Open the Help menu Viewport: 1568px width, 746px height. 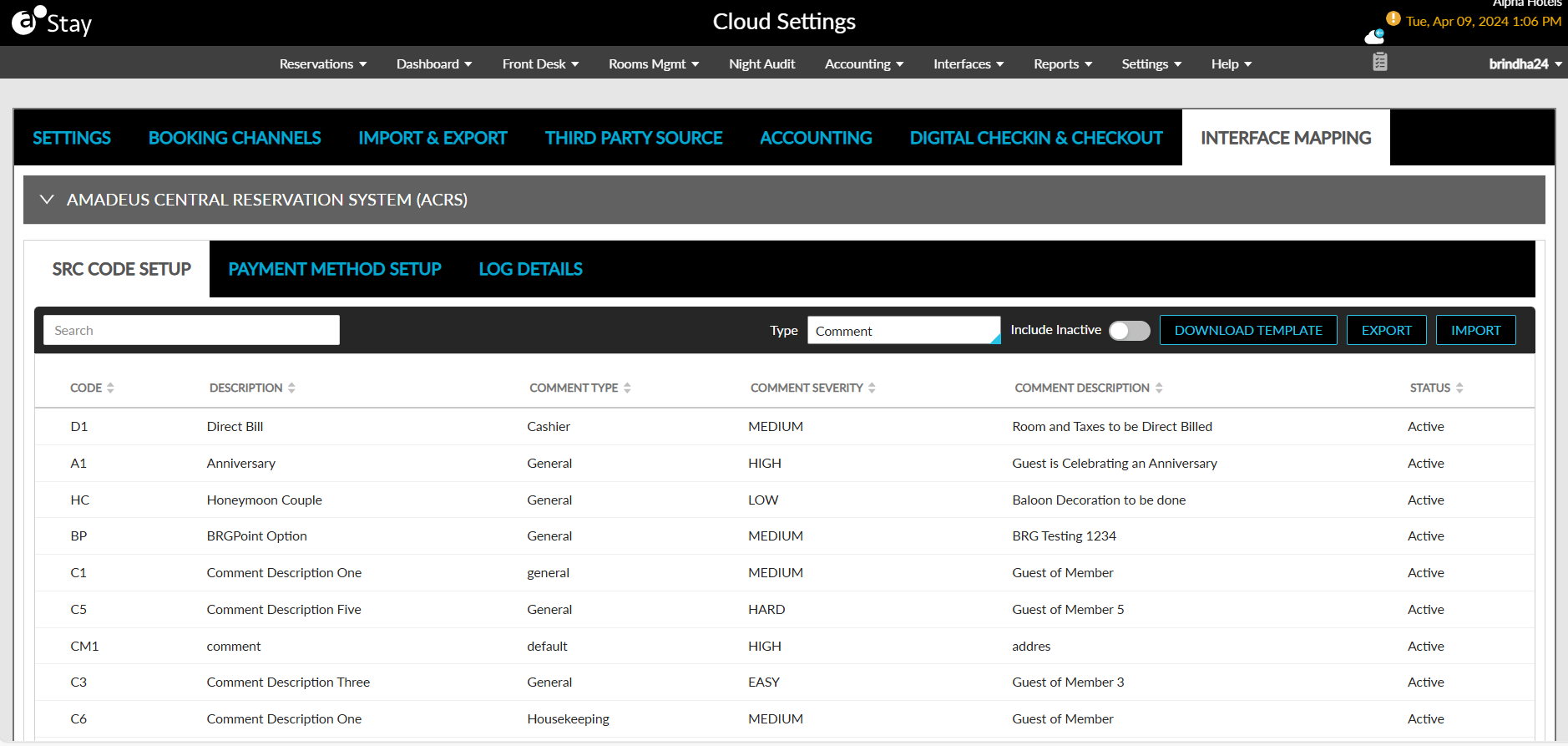click(x=1232, y=63)
